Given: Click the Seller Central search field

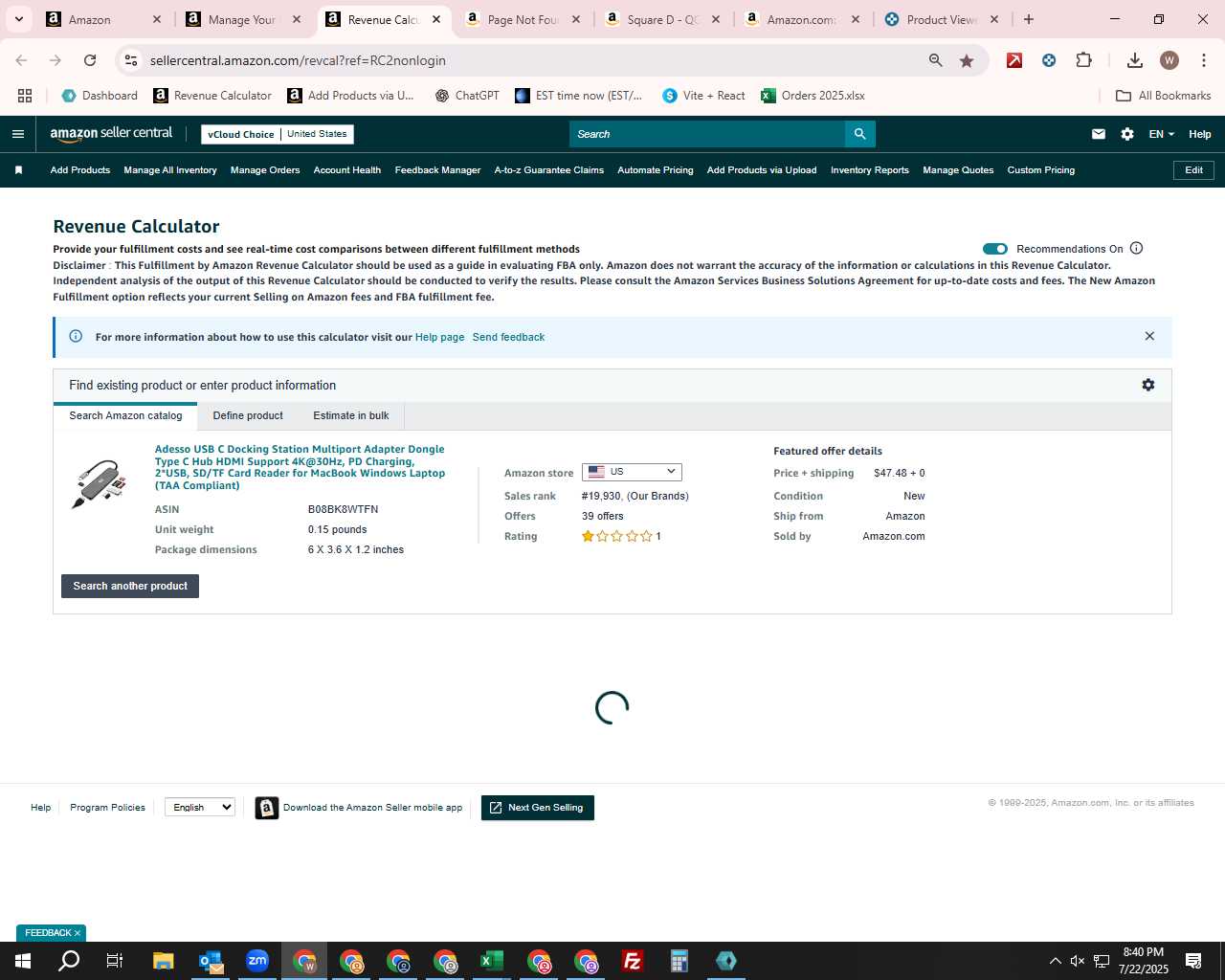Looking at the screenshot, I should coord(707,134).
